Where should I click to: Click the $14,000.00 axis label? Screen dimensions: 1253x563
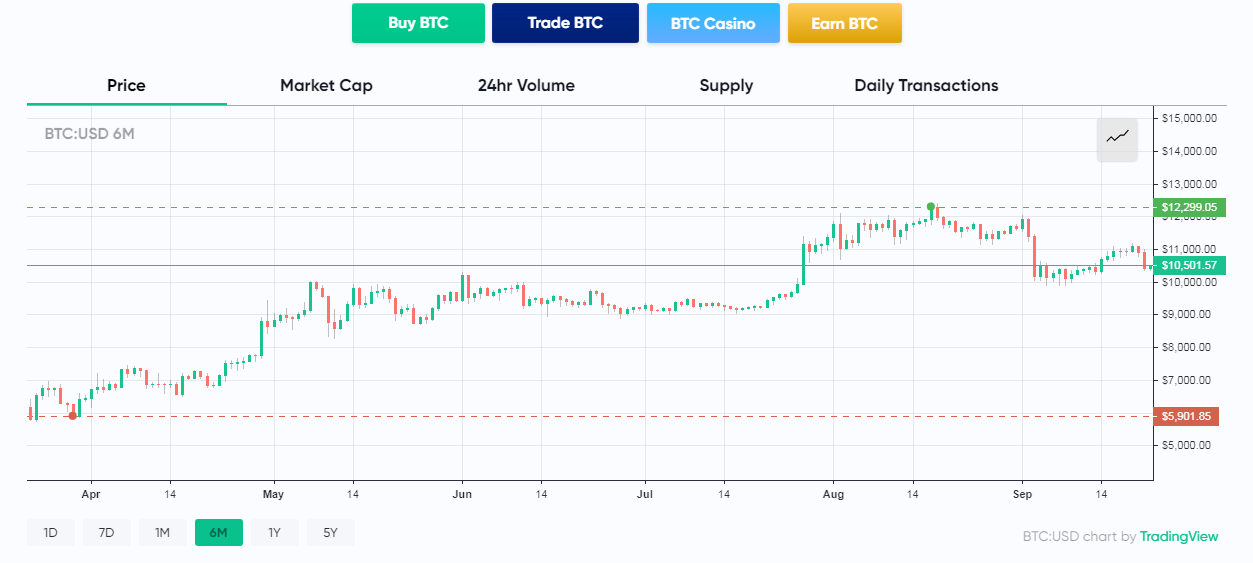pos(1189,151)
